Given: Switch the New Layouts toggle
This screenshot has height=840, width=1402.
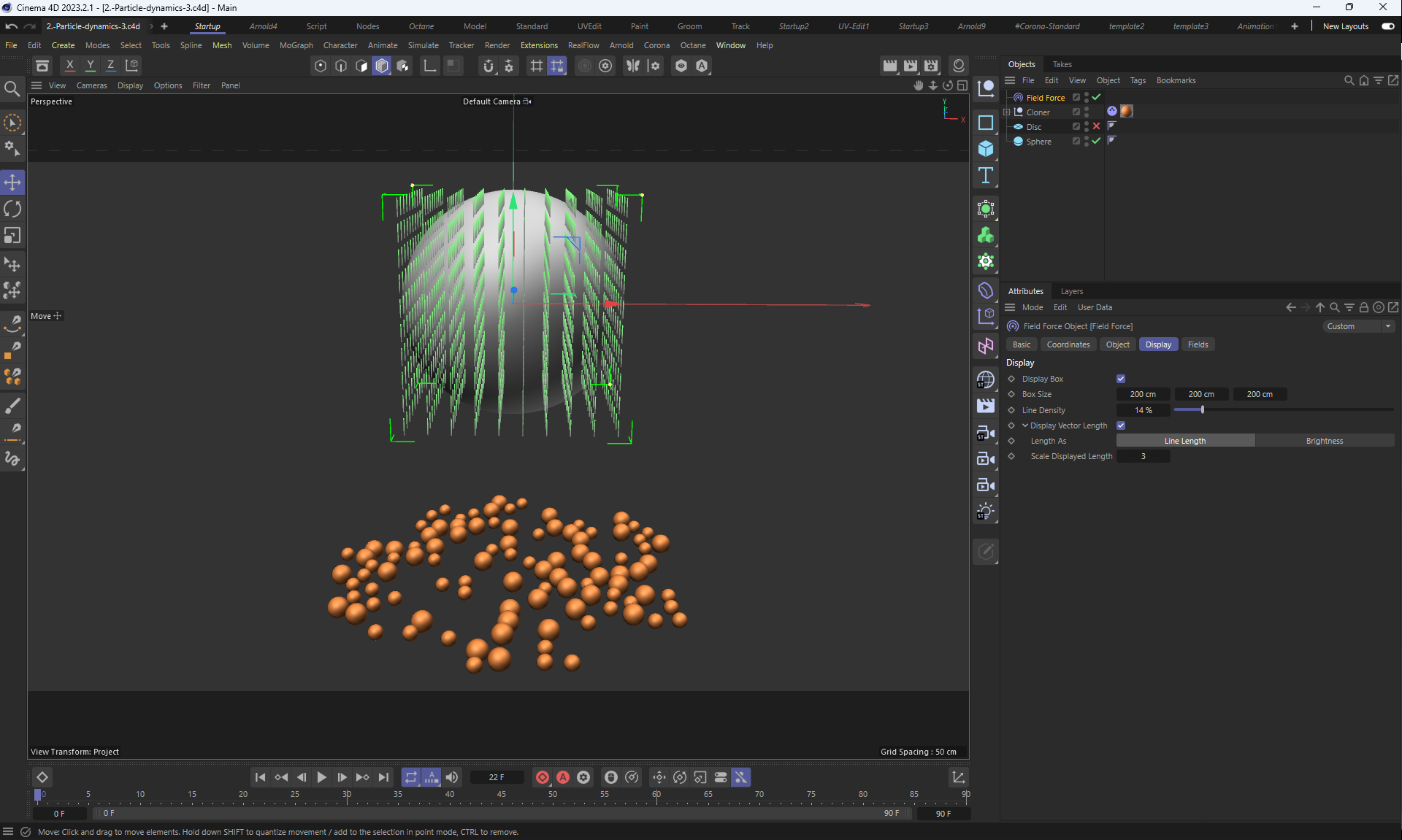Looking at the screenshot, I should coord(1387,26).
